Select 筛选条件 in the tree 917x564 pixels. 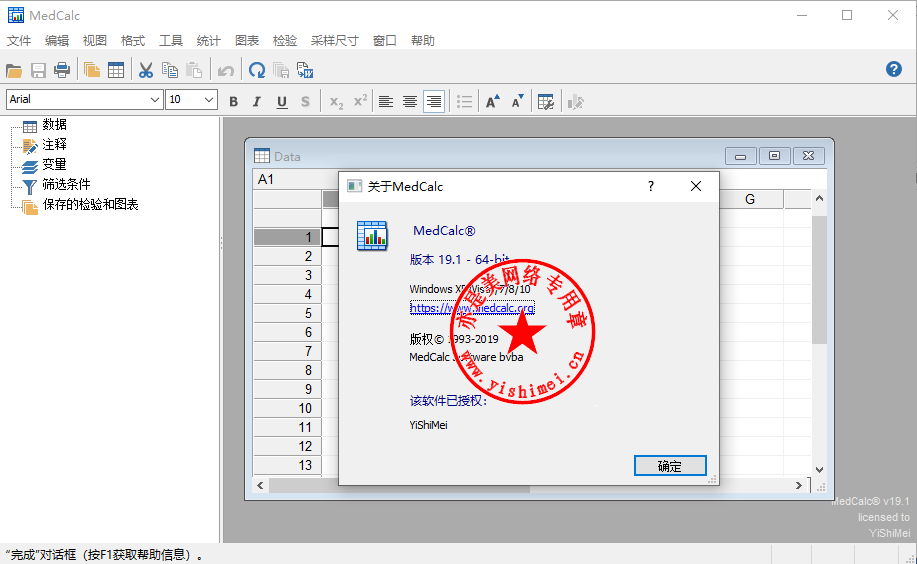pyautogui.click(x=66, y=184)
